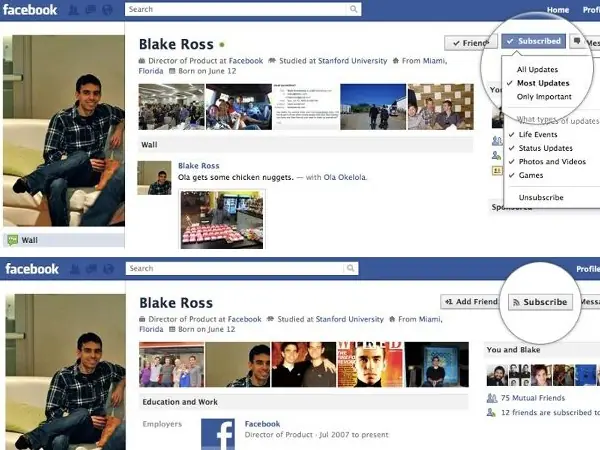Click Facebook employer logo icon
The height and width of the screenshot is (450, 600).
pos(218,434)
